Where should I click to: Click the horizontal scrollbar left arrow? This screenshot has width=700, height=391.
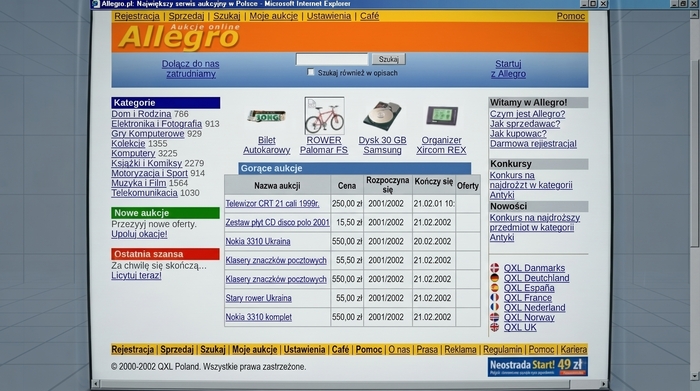pos(95,383)
